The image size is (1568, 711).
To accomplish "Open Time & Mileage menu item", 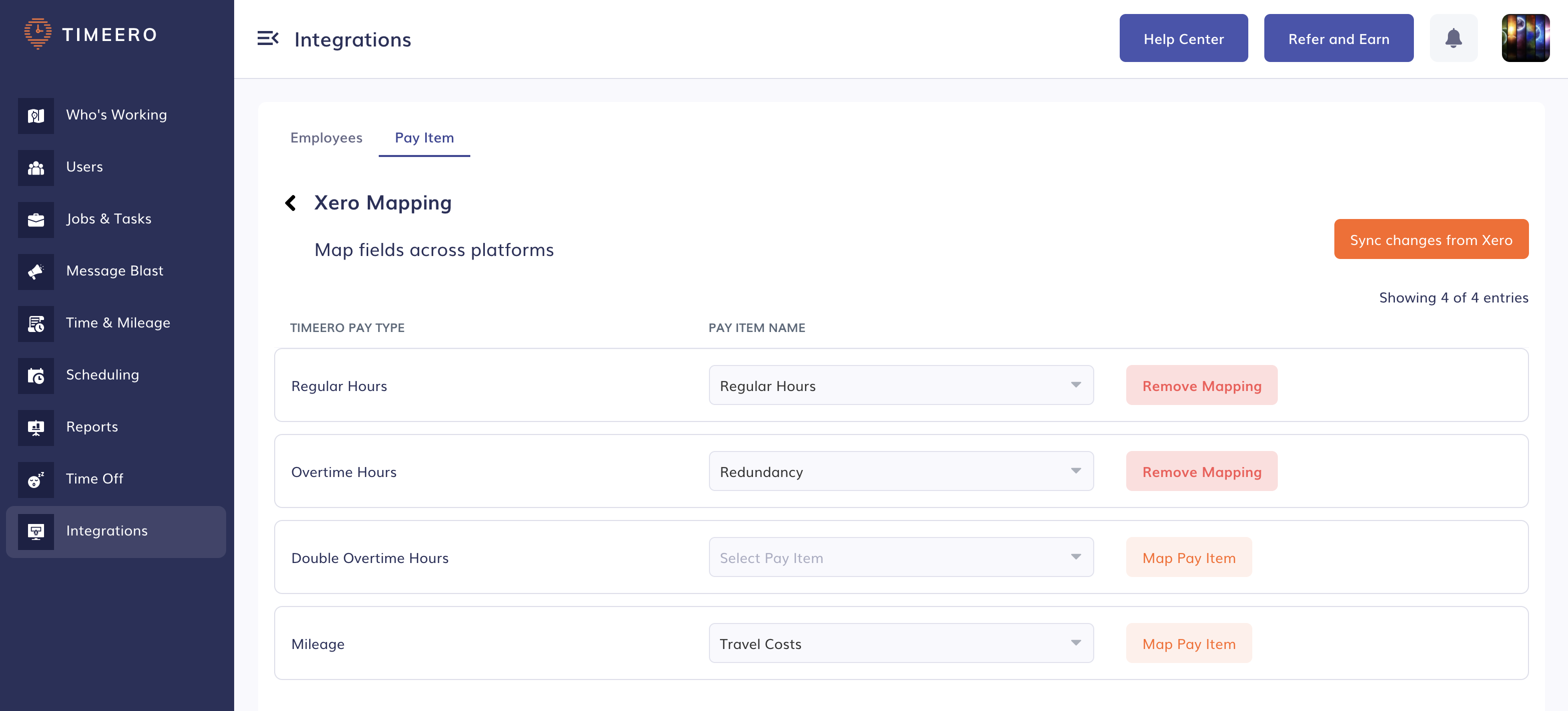I will pyautogui.click(x=116, y=323).
